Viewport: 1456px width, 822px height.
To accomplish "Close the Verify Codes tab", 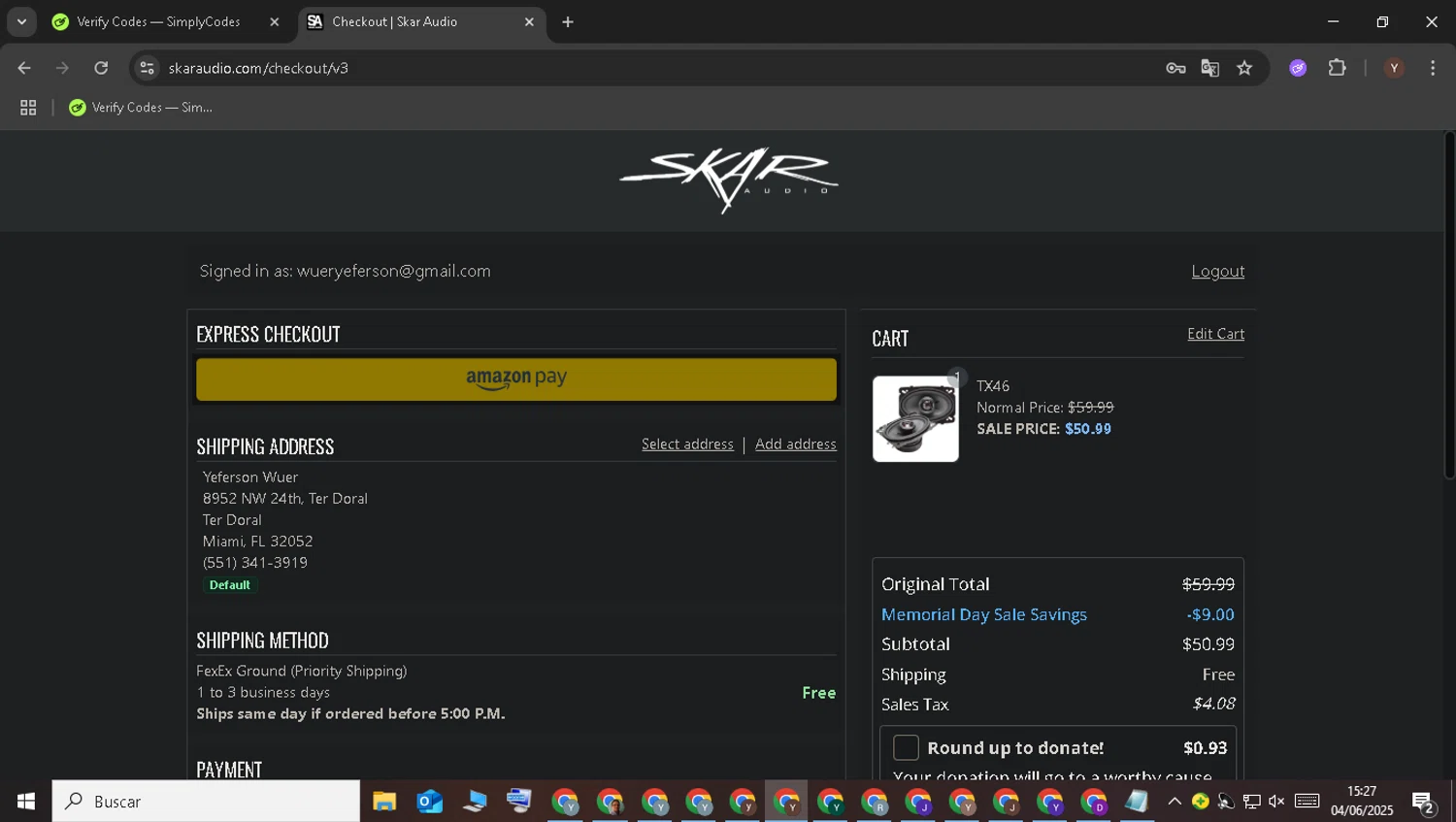I will (x=275, y=21).
